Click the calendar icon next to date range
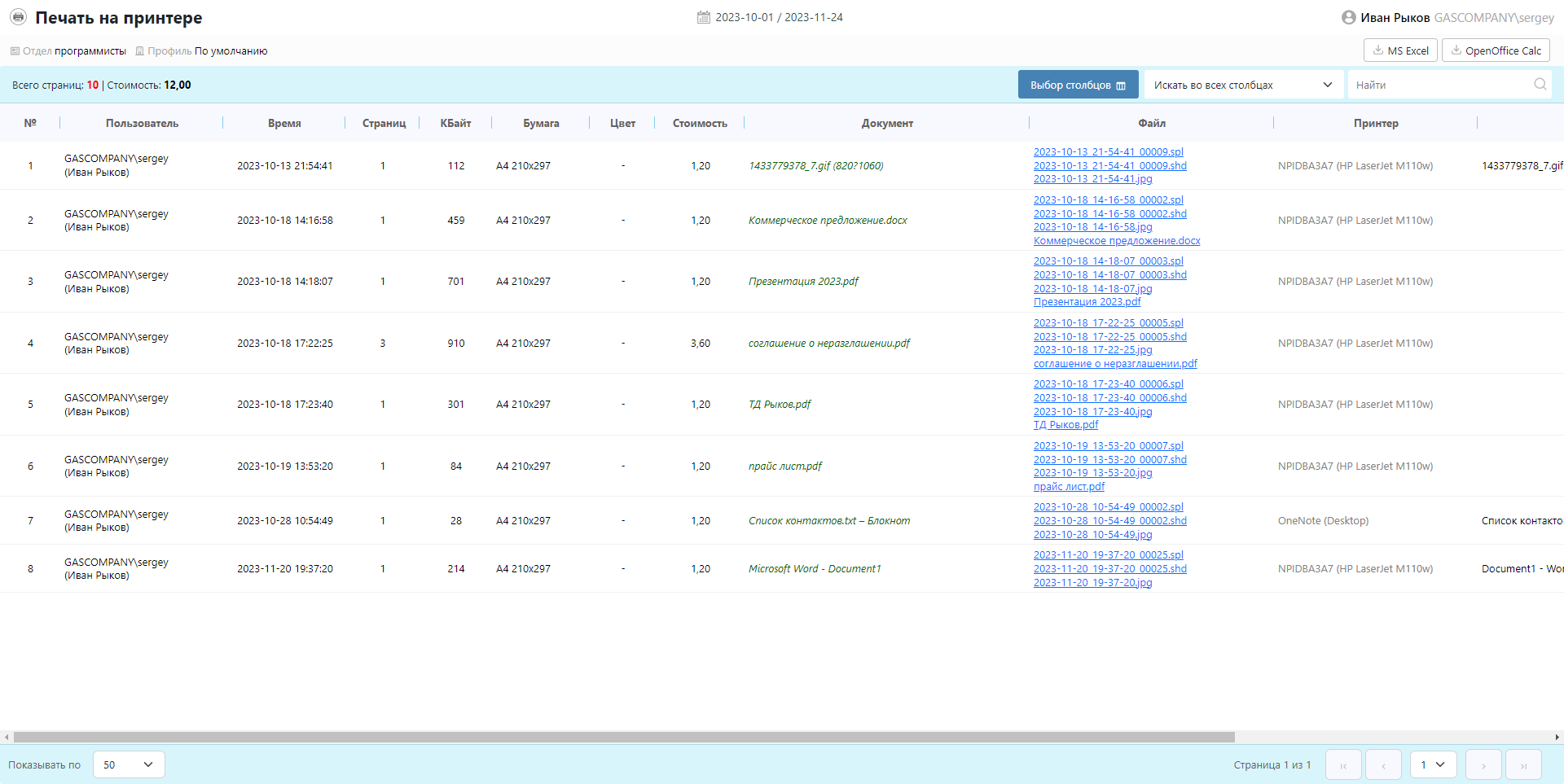Viewport: 1564px width, 784px height. pos(704,17)
